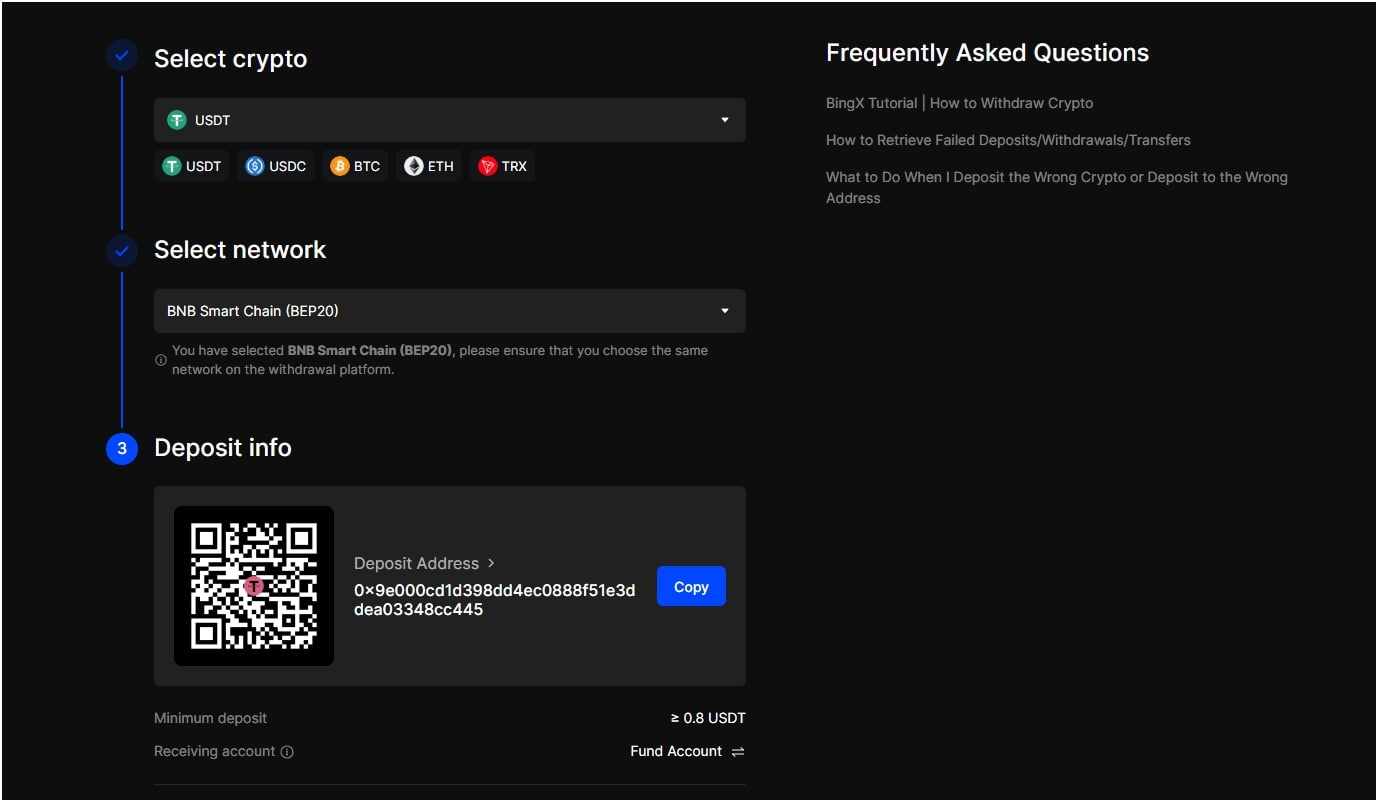Click the info icon next to Receiving account

(287, 752)
